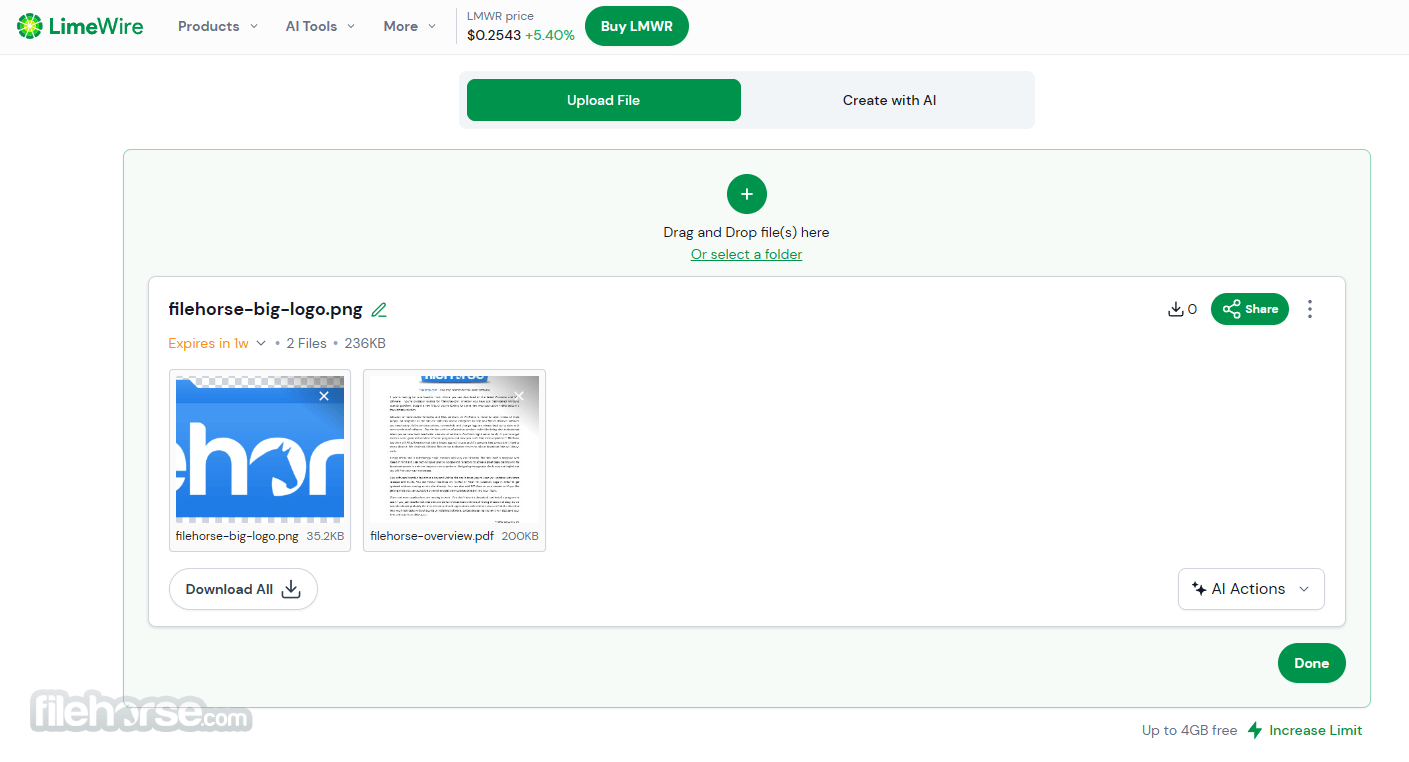Click the filehorse-big-logo.png title heading
The width and height of the screenshot is (1409, 762).
point(265,309)
